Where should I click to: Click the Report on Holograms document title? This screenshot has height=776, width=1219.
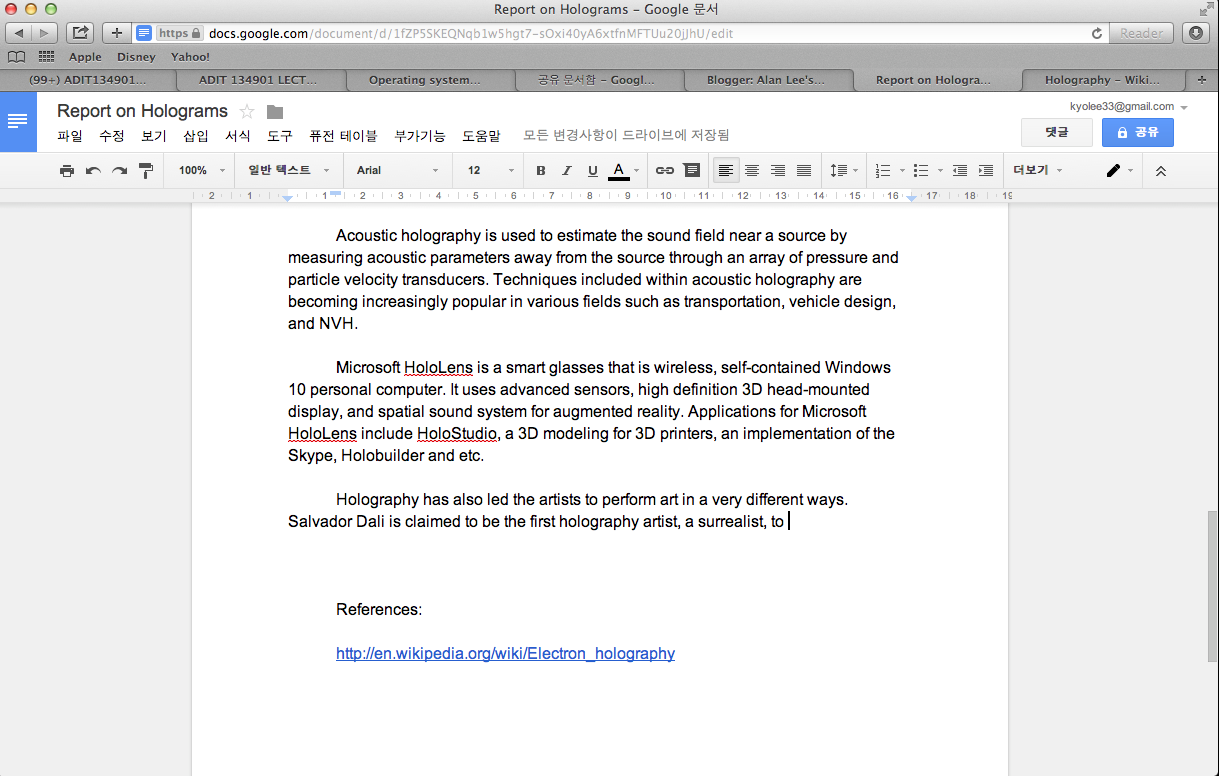142,111
